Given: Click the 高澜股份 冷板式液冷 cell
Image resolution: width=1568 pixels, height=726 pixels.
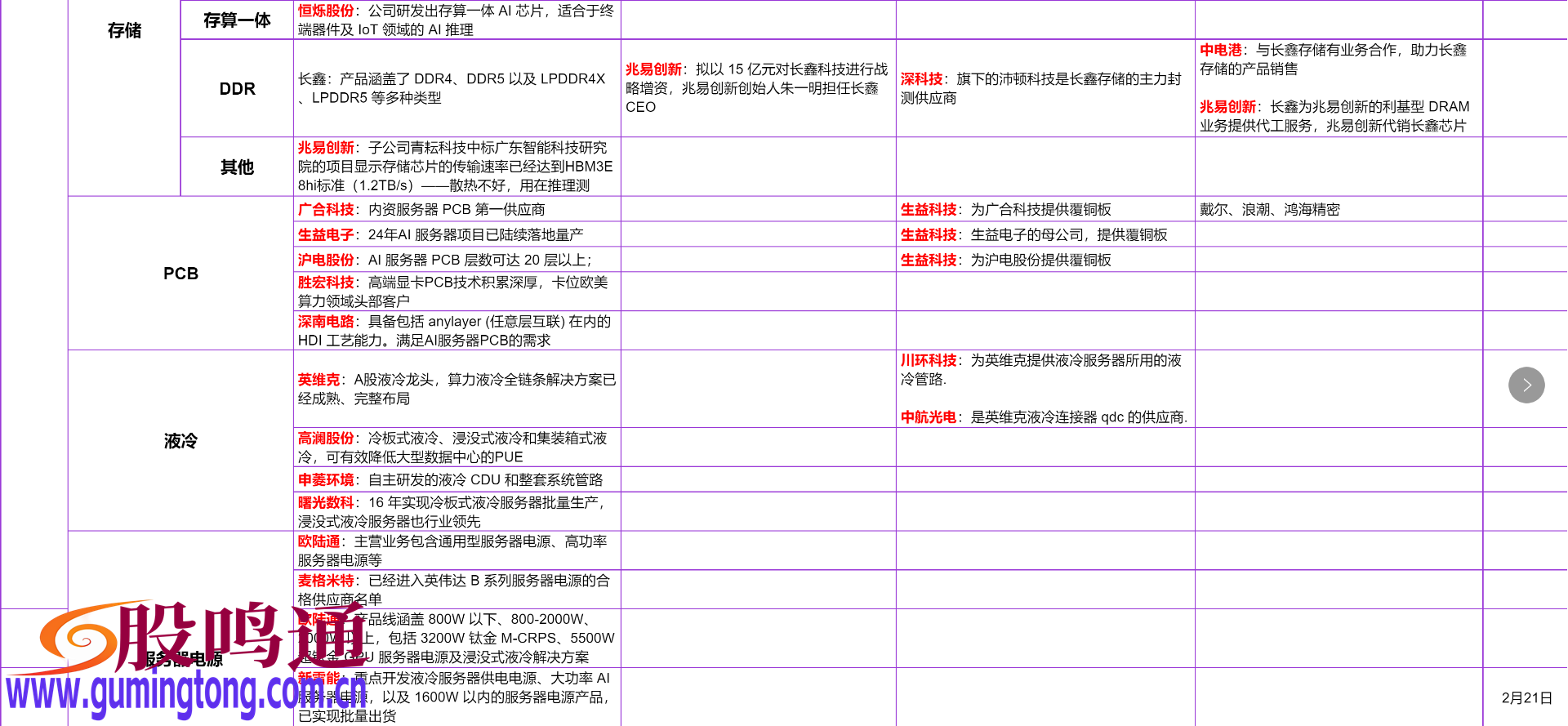Looking at the screenshot, I should click(x=457, y=448).
